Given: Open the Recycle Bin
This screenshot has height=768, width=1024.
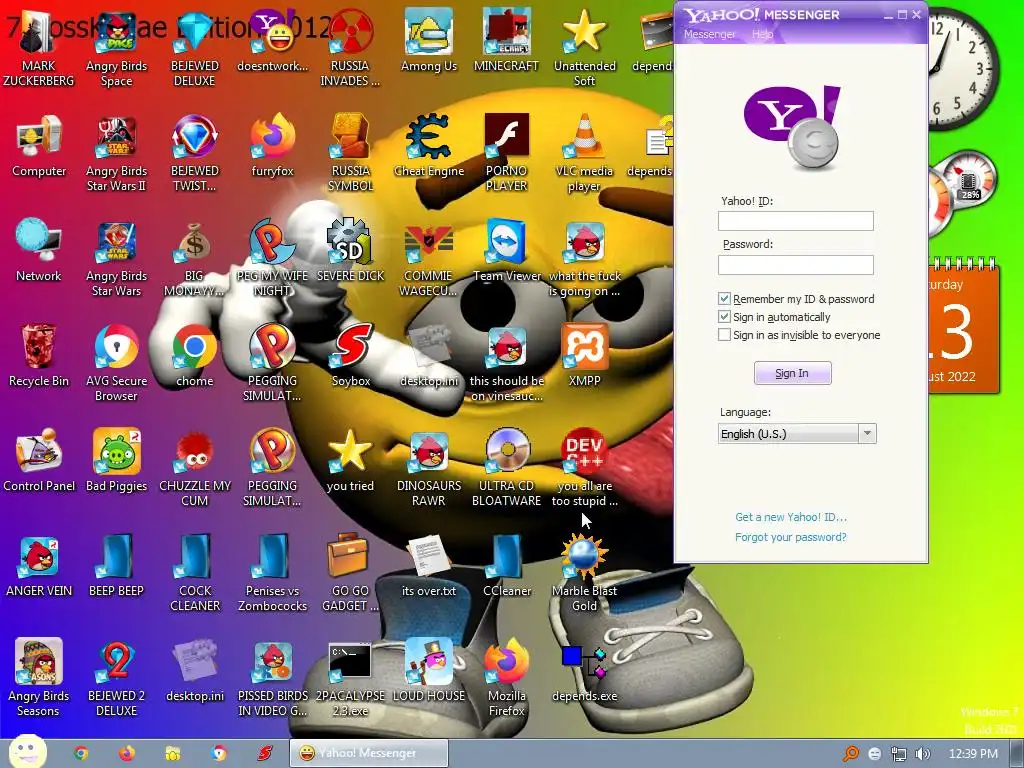Looking at the screenshot, I should coord(39,356).
